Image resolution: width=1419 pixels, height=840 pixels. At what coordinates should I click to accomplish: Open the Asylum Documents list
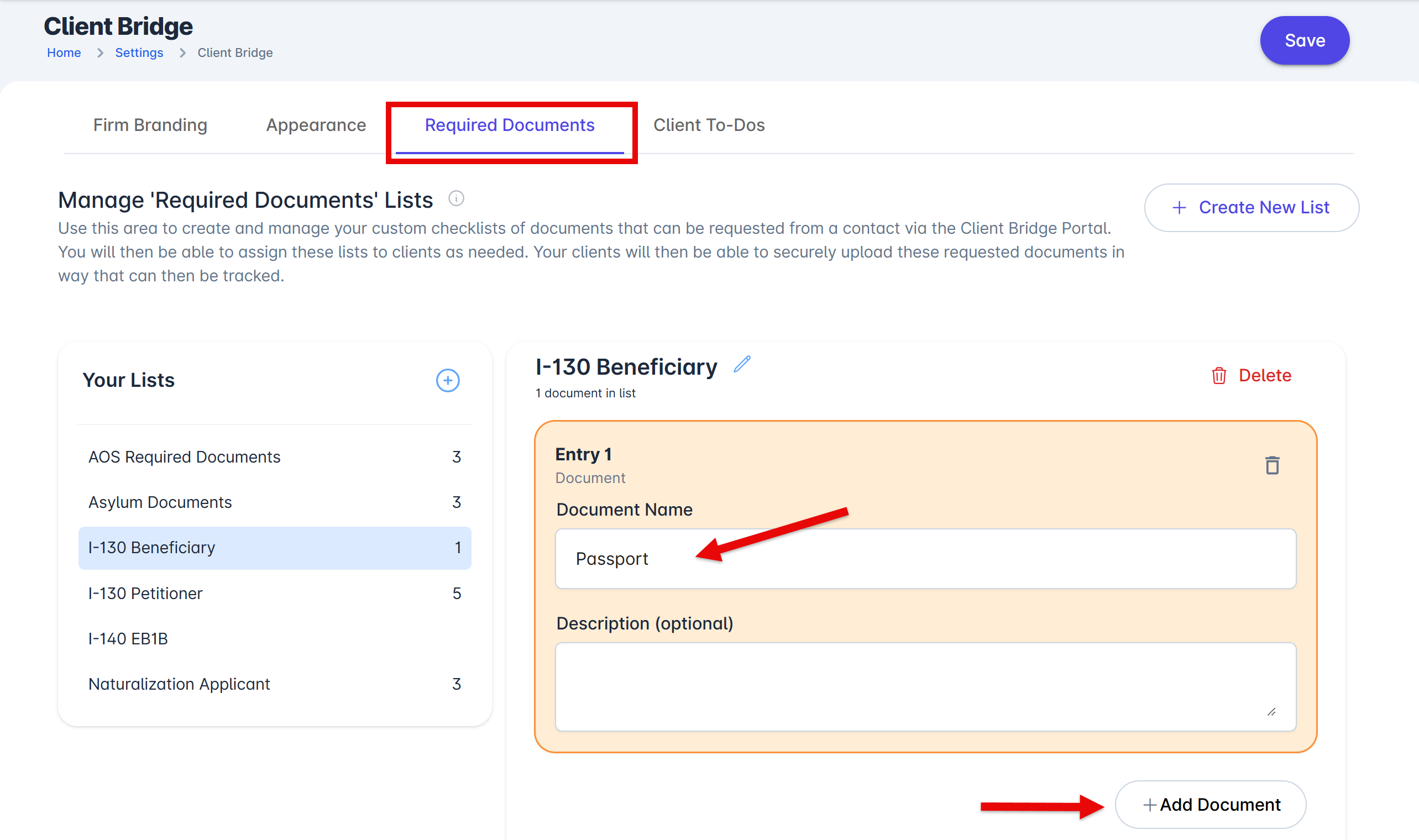tap(160, 502)
